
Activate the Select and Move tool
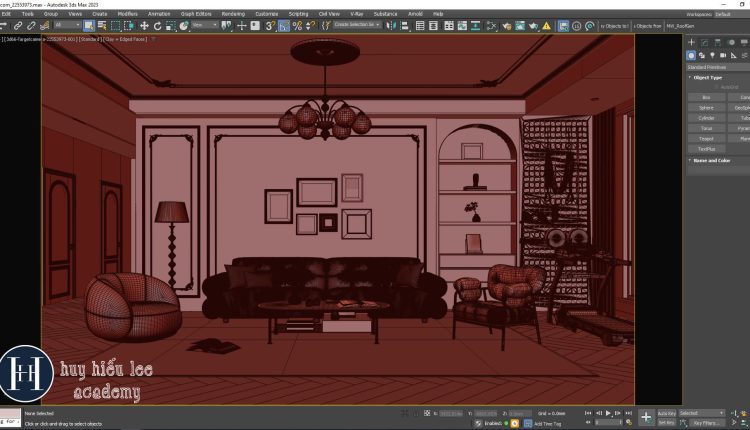144,25
